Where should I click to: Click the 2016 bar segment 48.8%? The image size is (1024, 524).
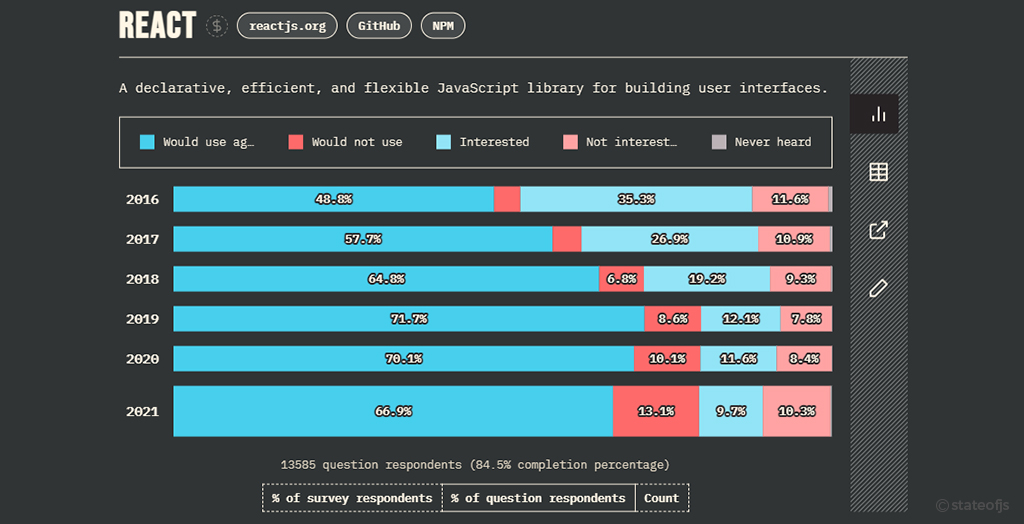[334, 199]
